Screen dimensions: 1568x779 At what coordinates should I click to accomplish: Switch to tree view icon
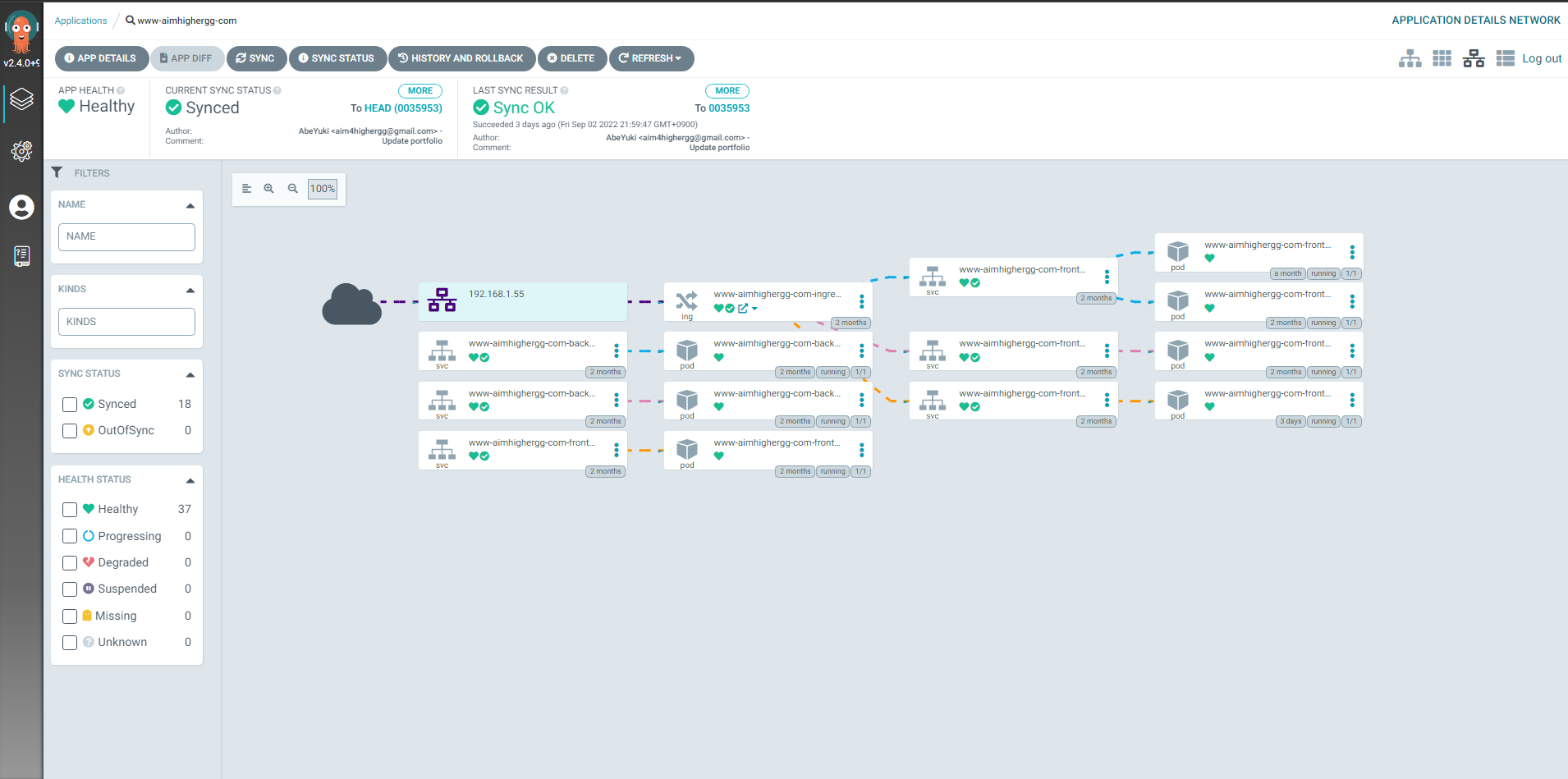pyautogui.click(x=1410, y=58)
